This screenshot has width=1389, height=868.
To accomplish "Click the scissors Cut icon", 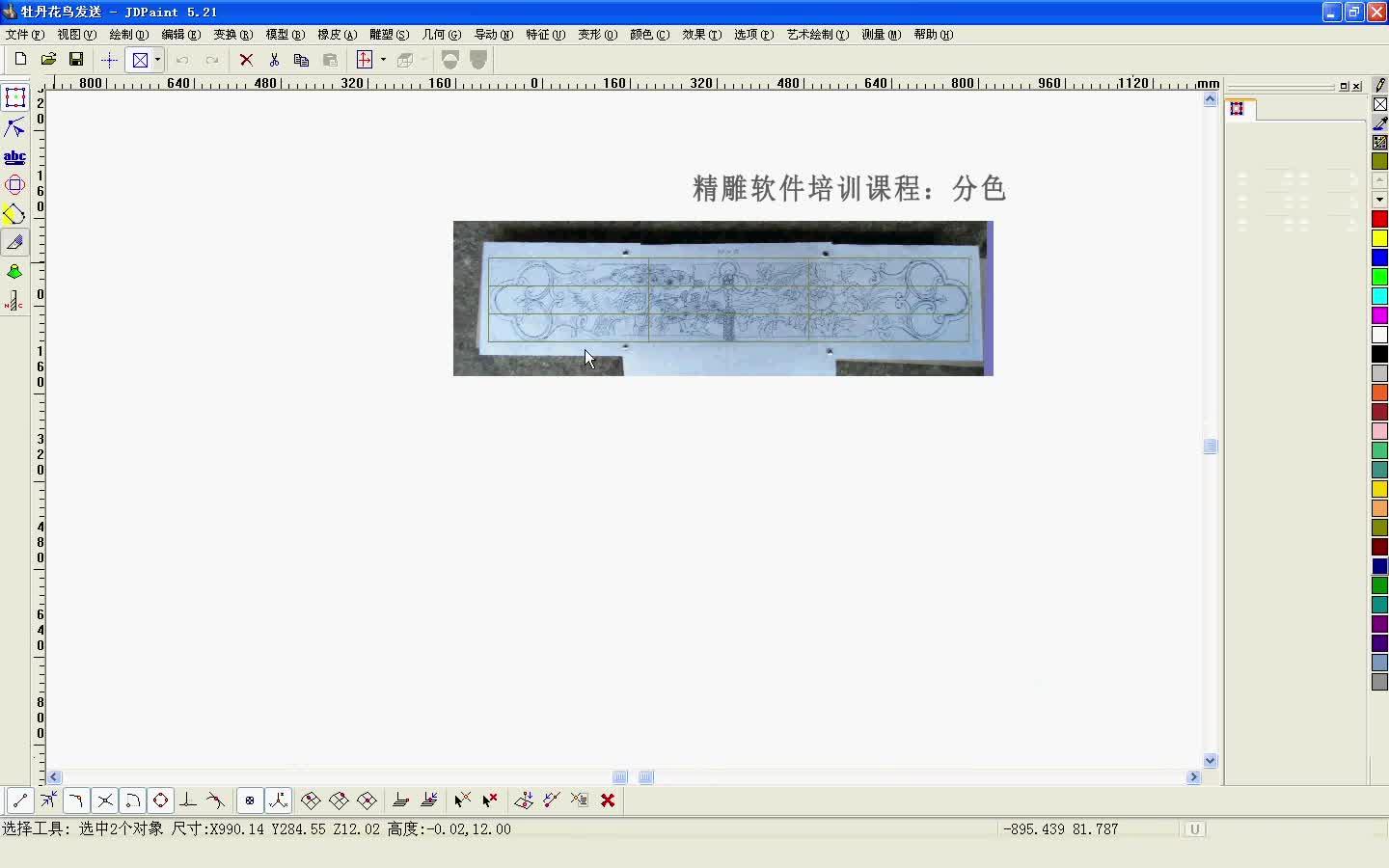I will coord(274,60).
